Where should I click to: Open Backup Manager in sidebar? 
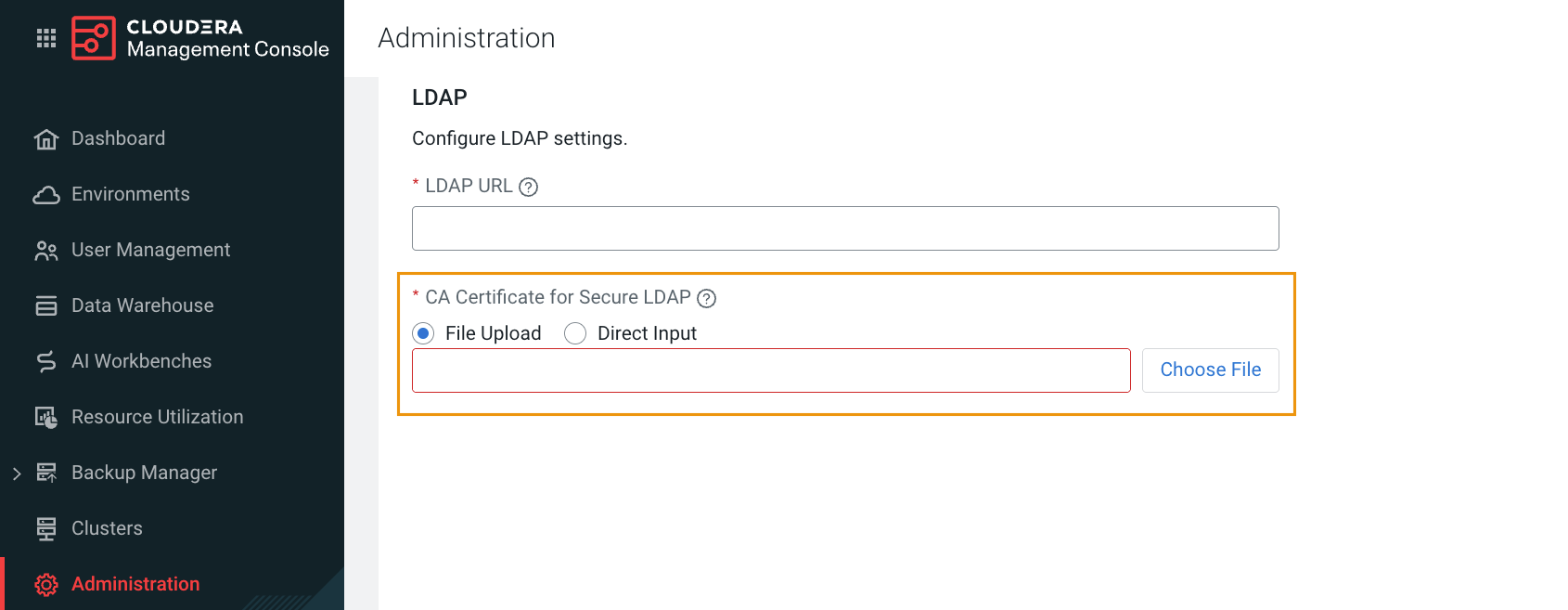[144, 473]
